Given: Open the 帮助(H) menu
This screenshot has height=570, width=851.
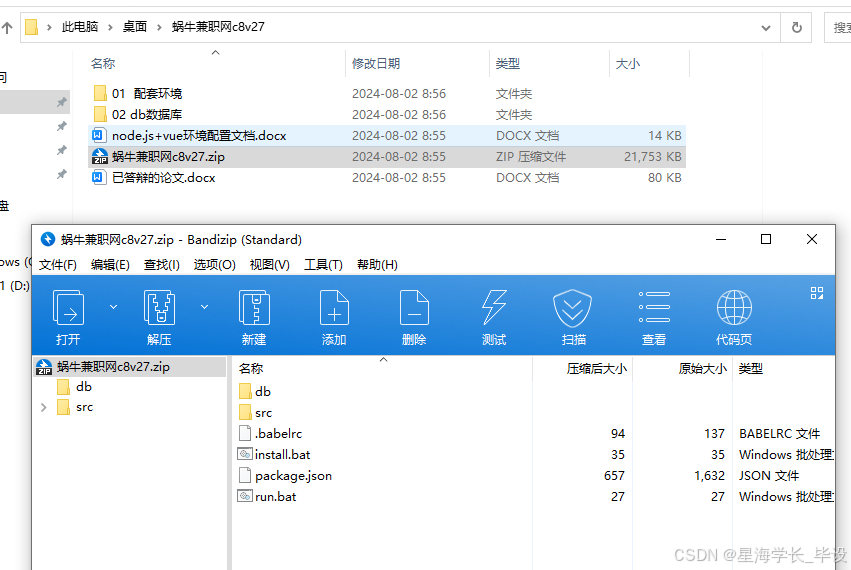Looking at the screenshot, I should (x=377, y=265).
